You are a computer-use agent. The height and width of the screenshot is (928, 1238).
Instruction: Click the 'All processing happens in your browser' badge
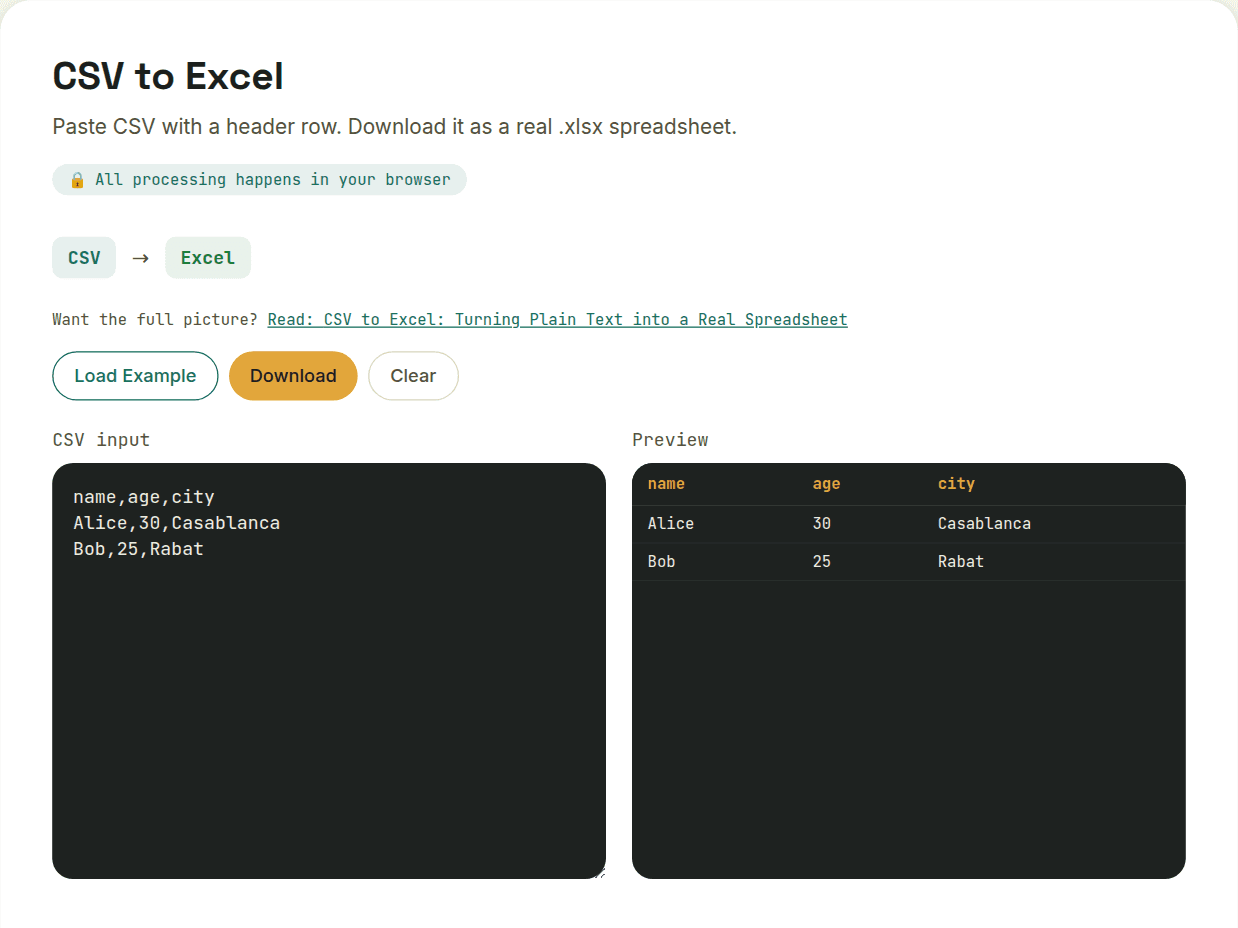coord(259,180)
